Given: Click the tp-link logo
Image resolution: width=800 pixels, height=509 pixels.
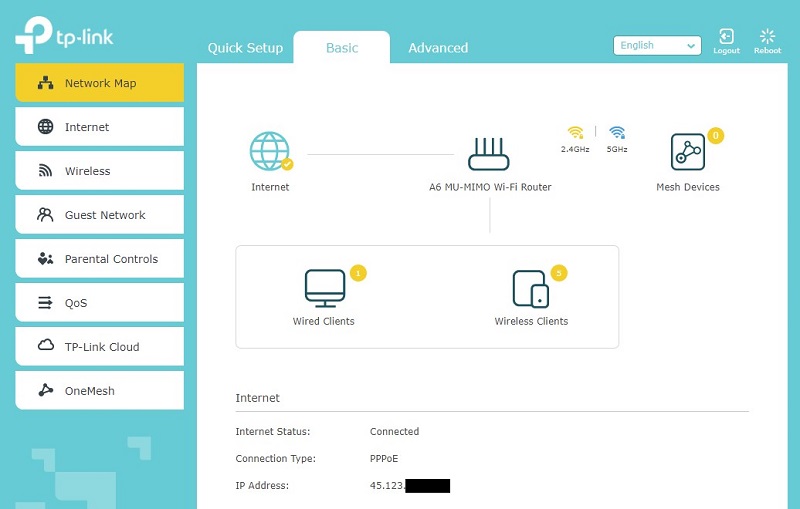Looking at the screenshot, I should point(66,38).
